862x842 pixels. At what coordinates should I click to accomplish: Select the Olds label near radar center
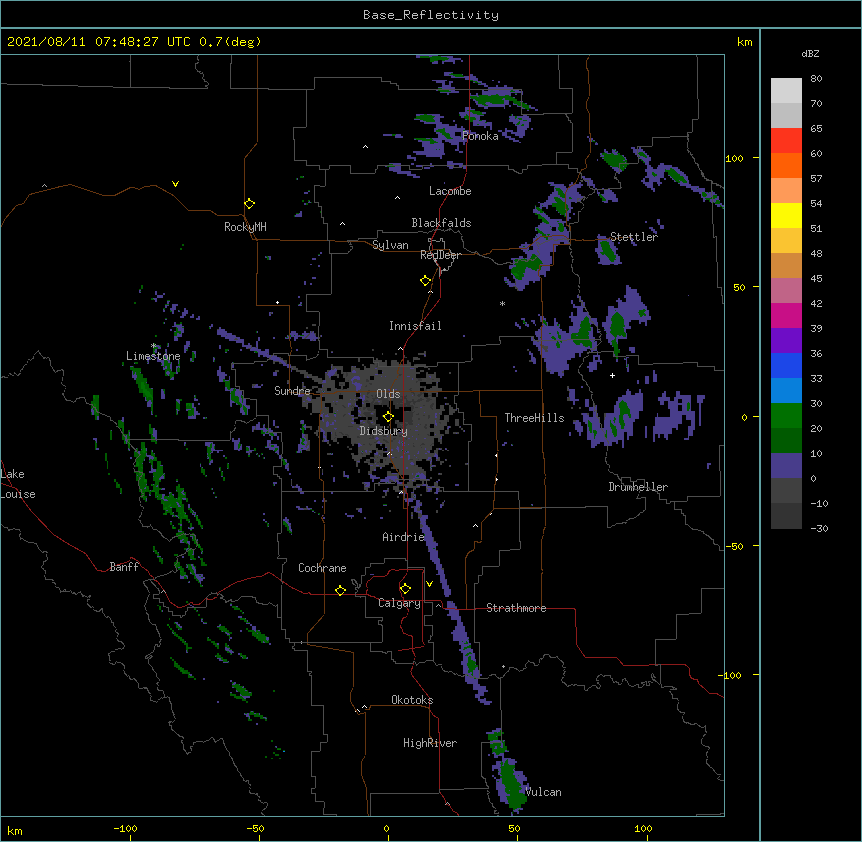tap(388, 394)
